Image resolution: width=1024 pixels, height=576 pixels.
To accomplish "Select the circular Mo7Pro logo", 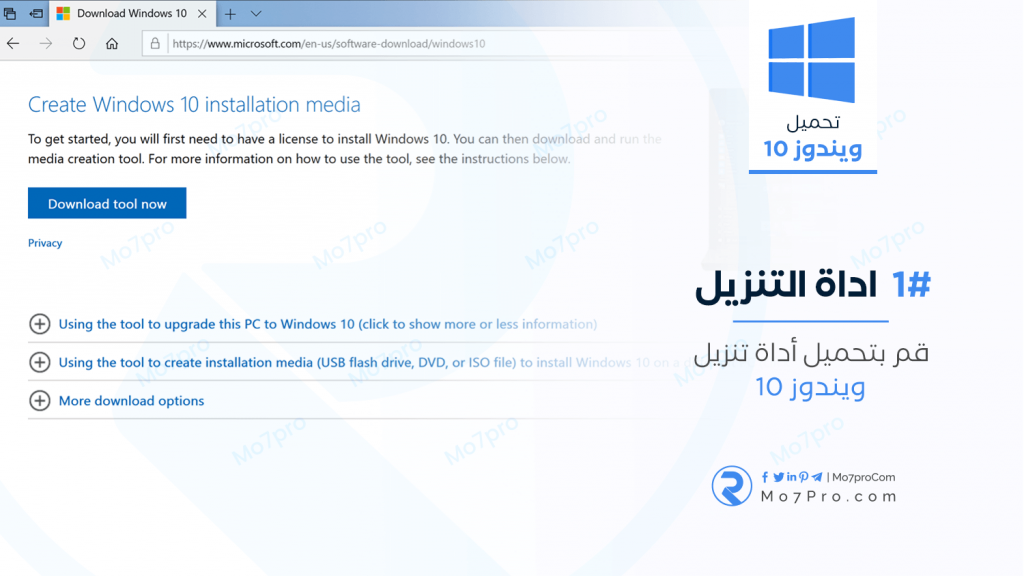I will click(732, 484).
